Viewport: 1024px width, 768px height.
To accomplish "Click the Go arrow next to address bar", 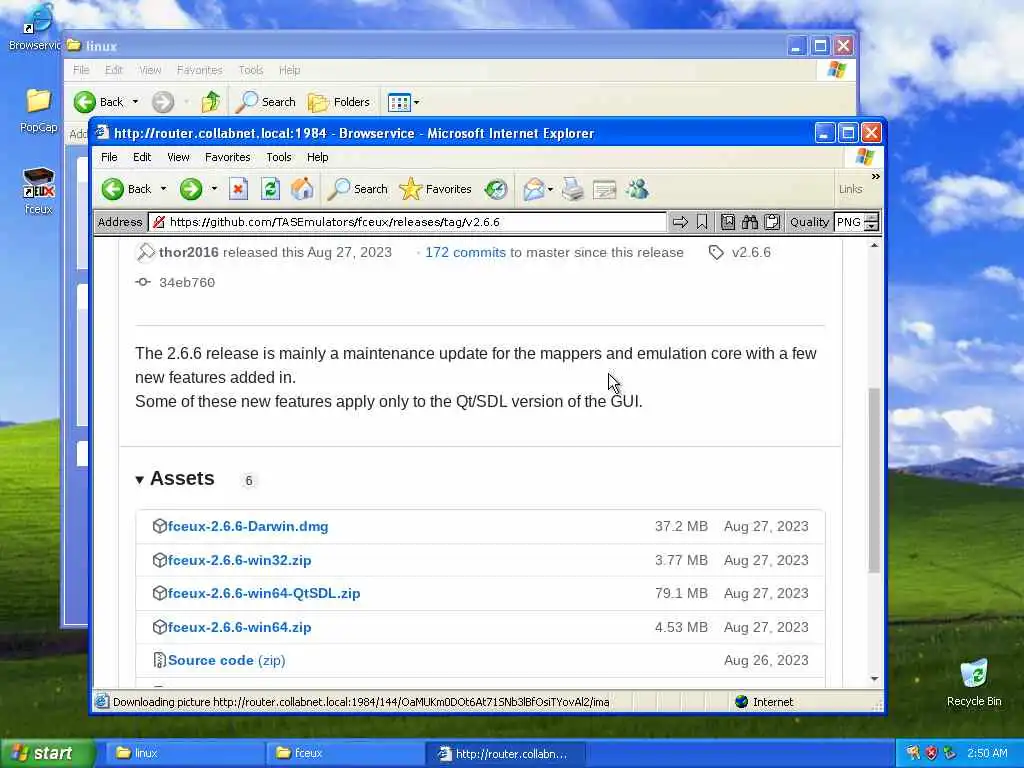I will (x=680, y=222).
